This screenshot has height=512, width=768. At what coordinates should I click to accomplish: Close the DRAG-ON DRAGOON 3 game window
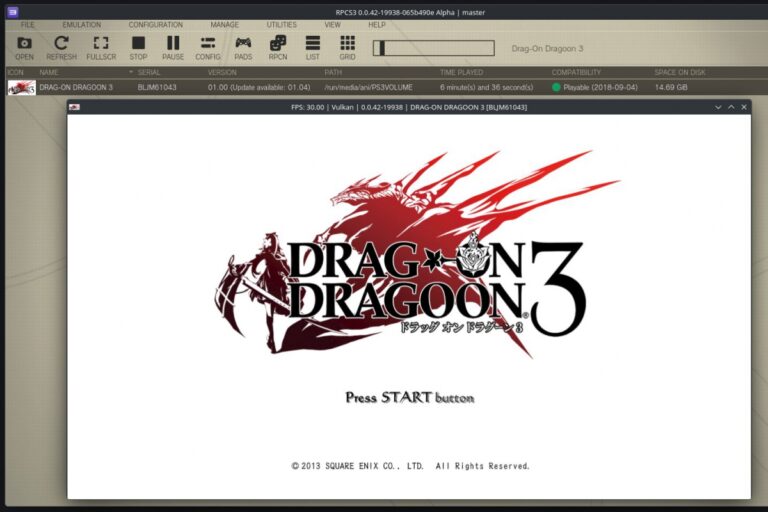pos(744,107)
